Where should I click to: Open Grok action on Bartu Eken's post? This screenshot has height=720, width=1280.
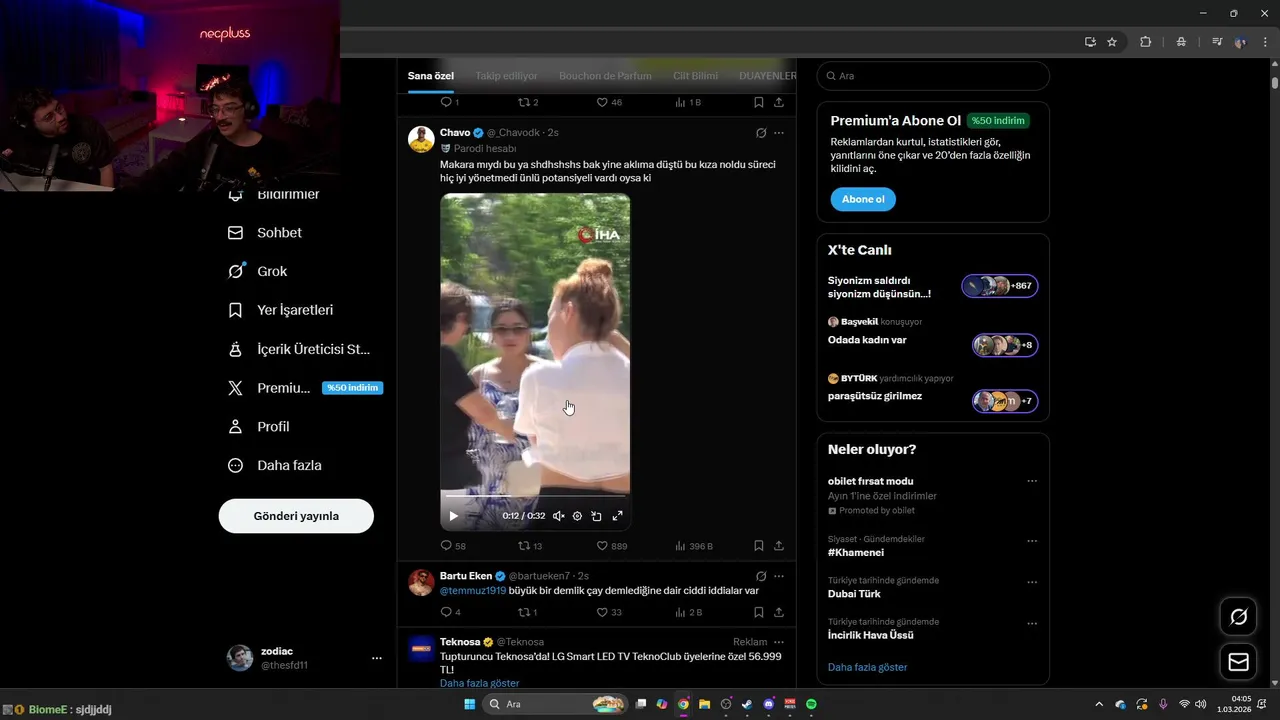[760, 576]
